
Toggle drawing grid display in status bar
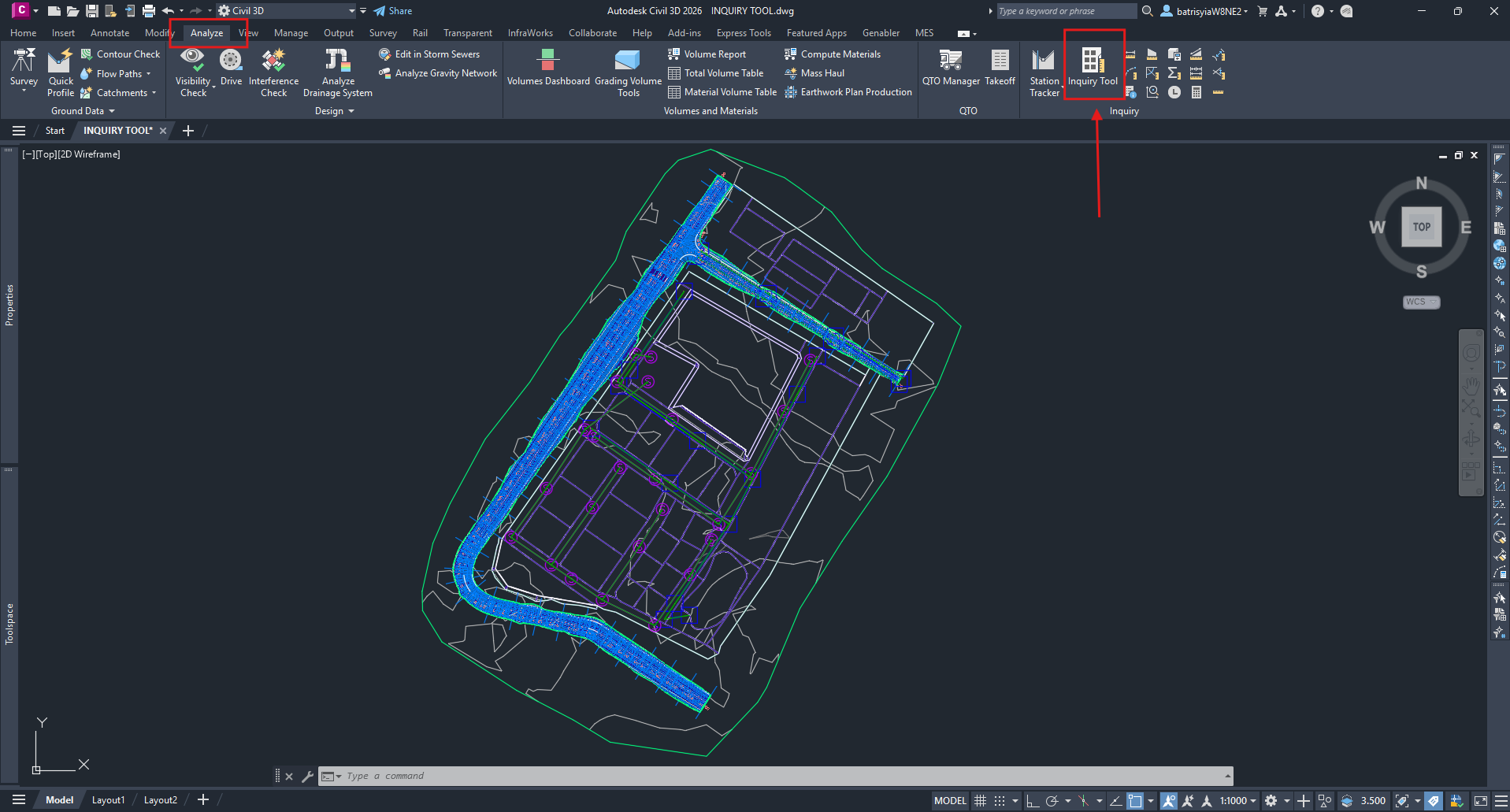click(x=980, y=801)
